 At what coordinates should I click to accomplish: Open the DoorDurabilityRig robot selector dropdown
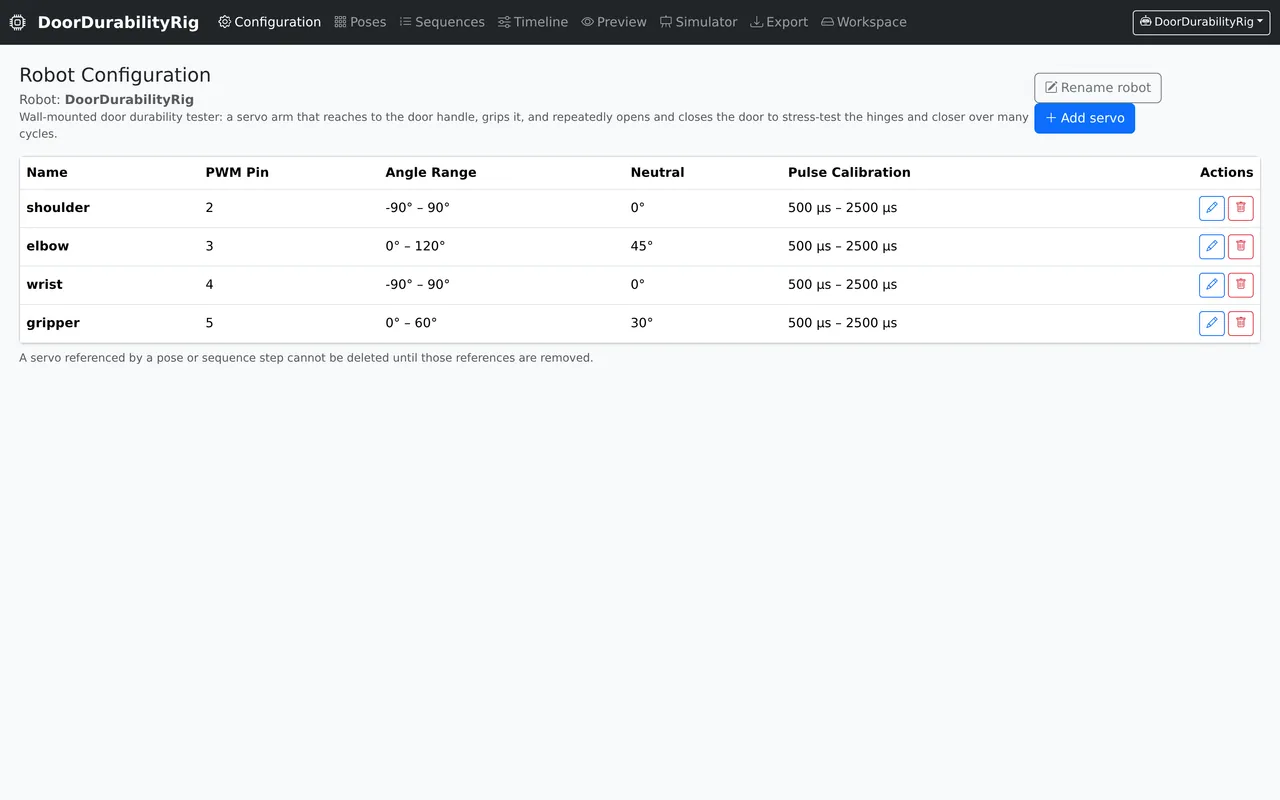click(1201, 22)
